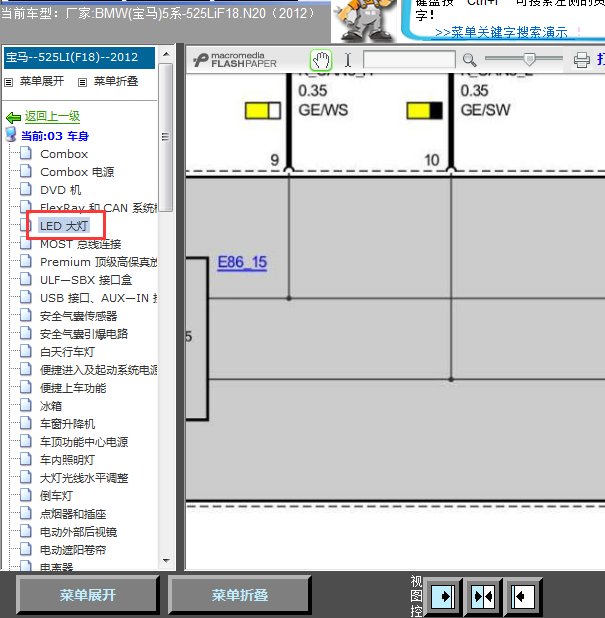Viewport: 605px width, 618px height.
Task: Open the 点烟器和插座 tree item
Action: pos(73,514)
